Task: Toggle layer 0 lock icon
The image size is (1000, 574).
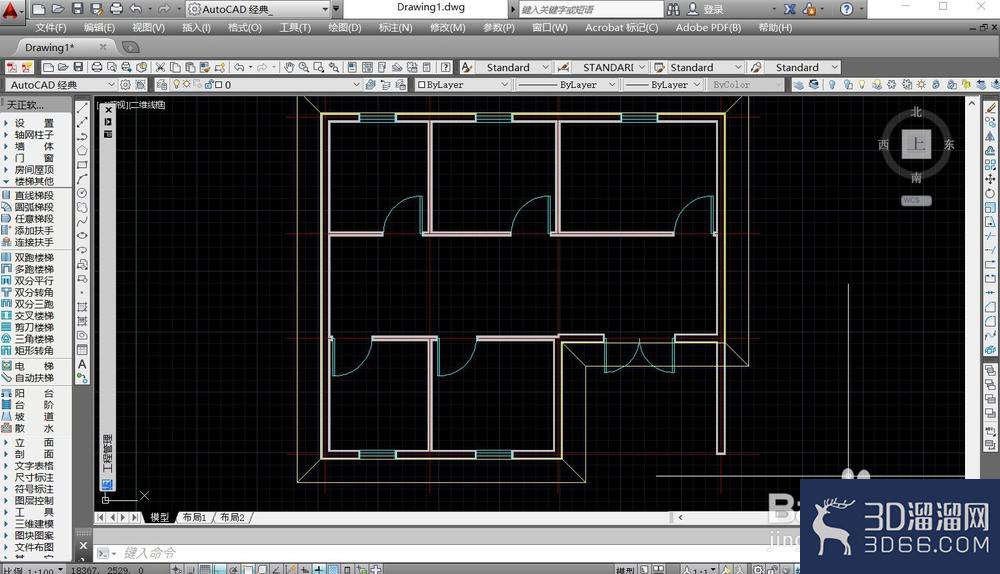Action: coord(209,84)
